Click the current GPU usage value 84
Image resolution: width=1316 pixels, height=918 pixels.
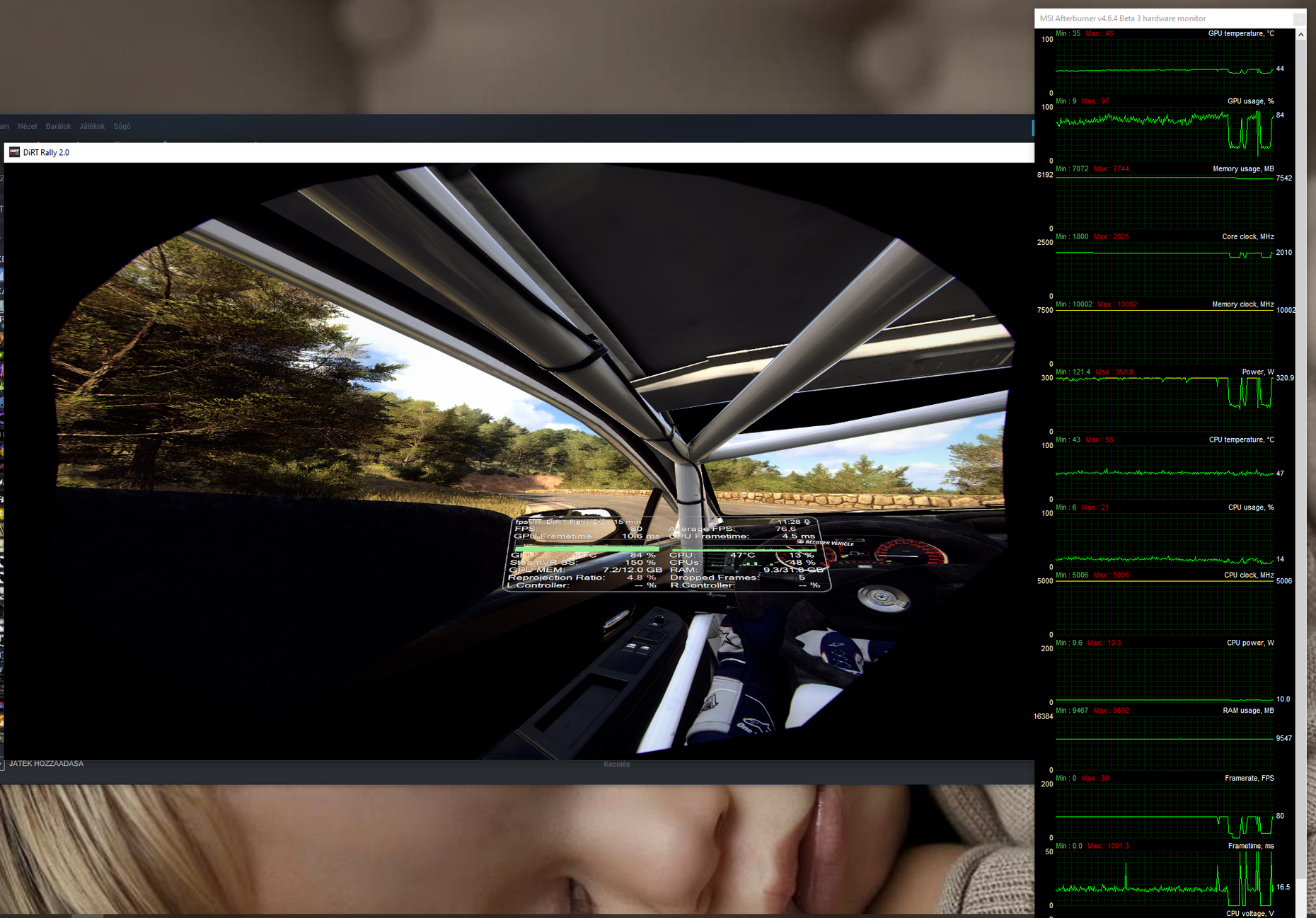(1280, 115)
